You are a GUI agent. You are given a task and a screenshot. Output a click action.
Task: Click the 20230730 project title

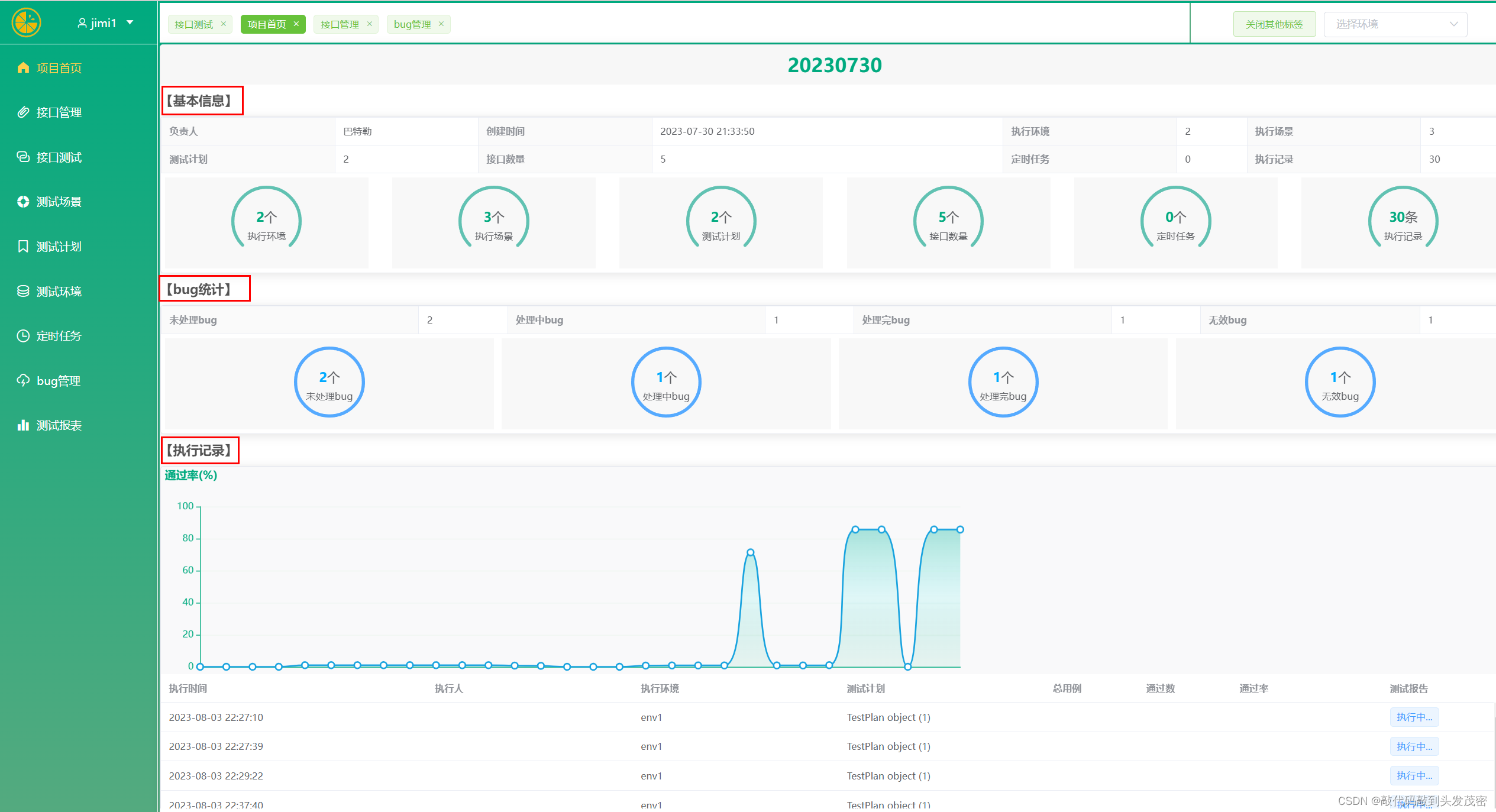[835, 65]
